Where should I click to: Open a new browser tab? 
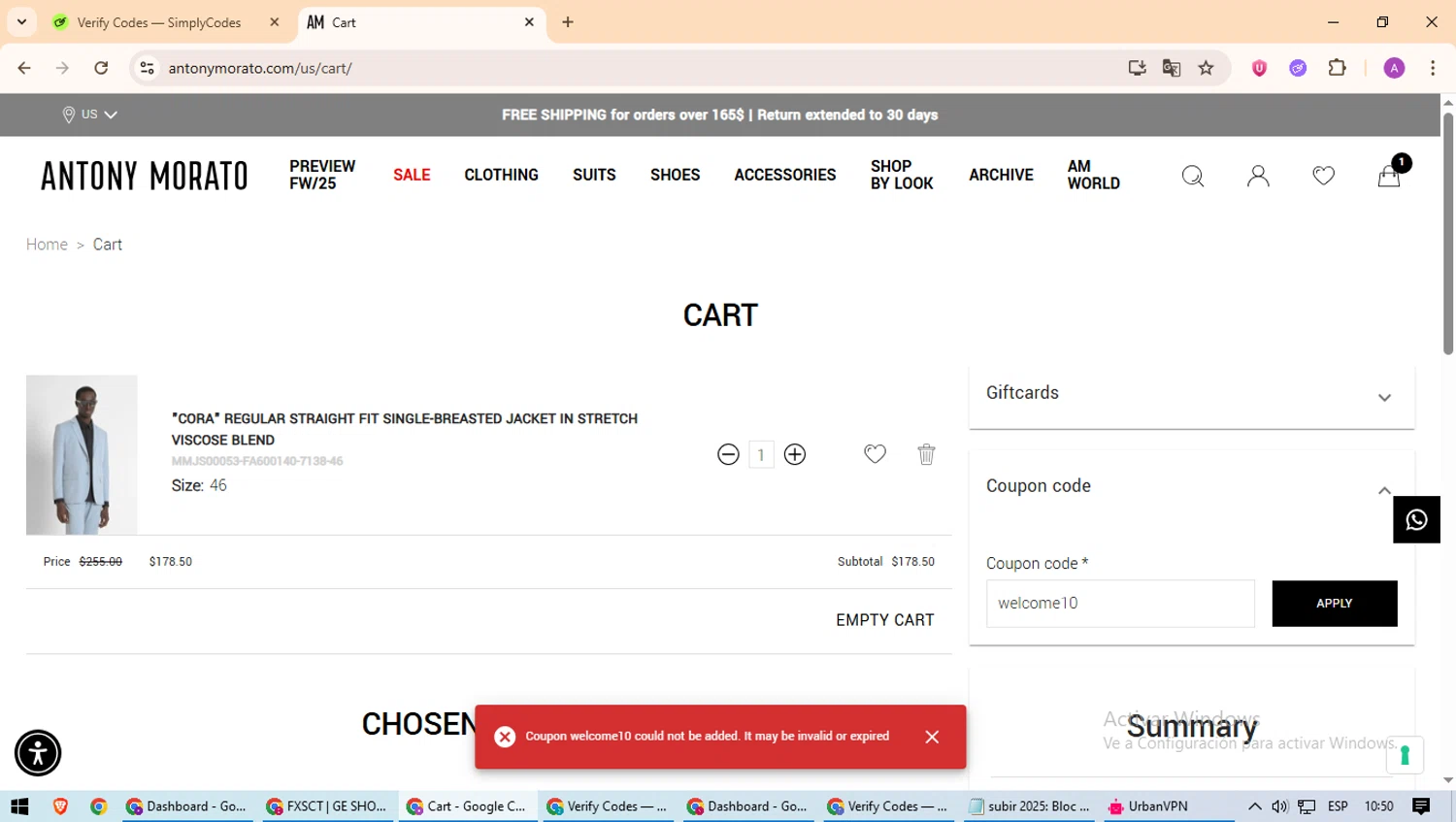[568, 22]
